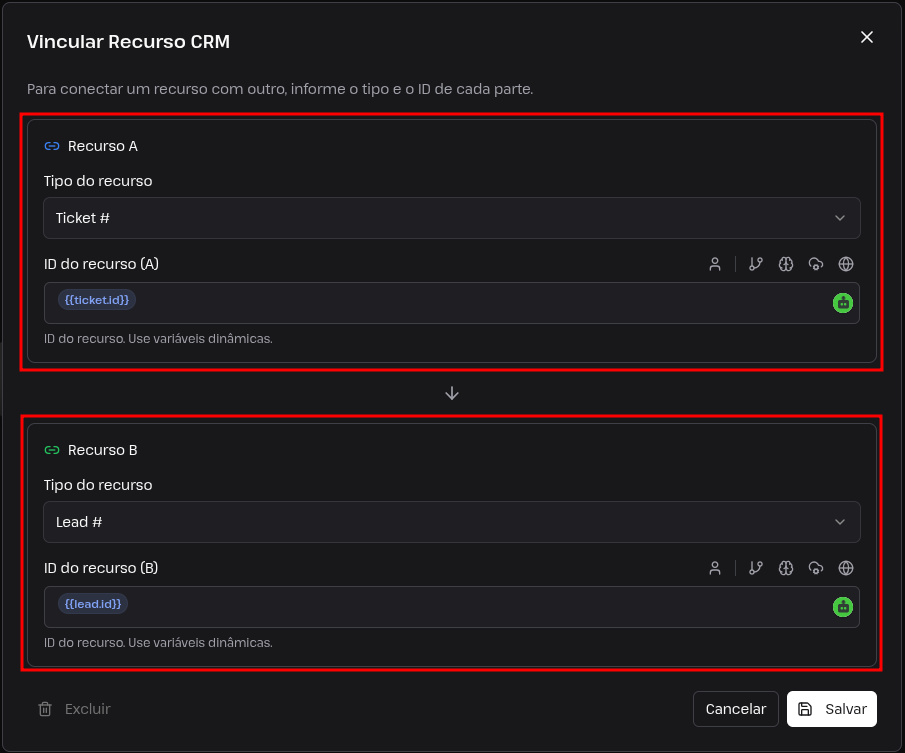This screenshot has width=905, height=753.
Task: Focus the ID do recurso (A) input field
Action: (452, 303)
